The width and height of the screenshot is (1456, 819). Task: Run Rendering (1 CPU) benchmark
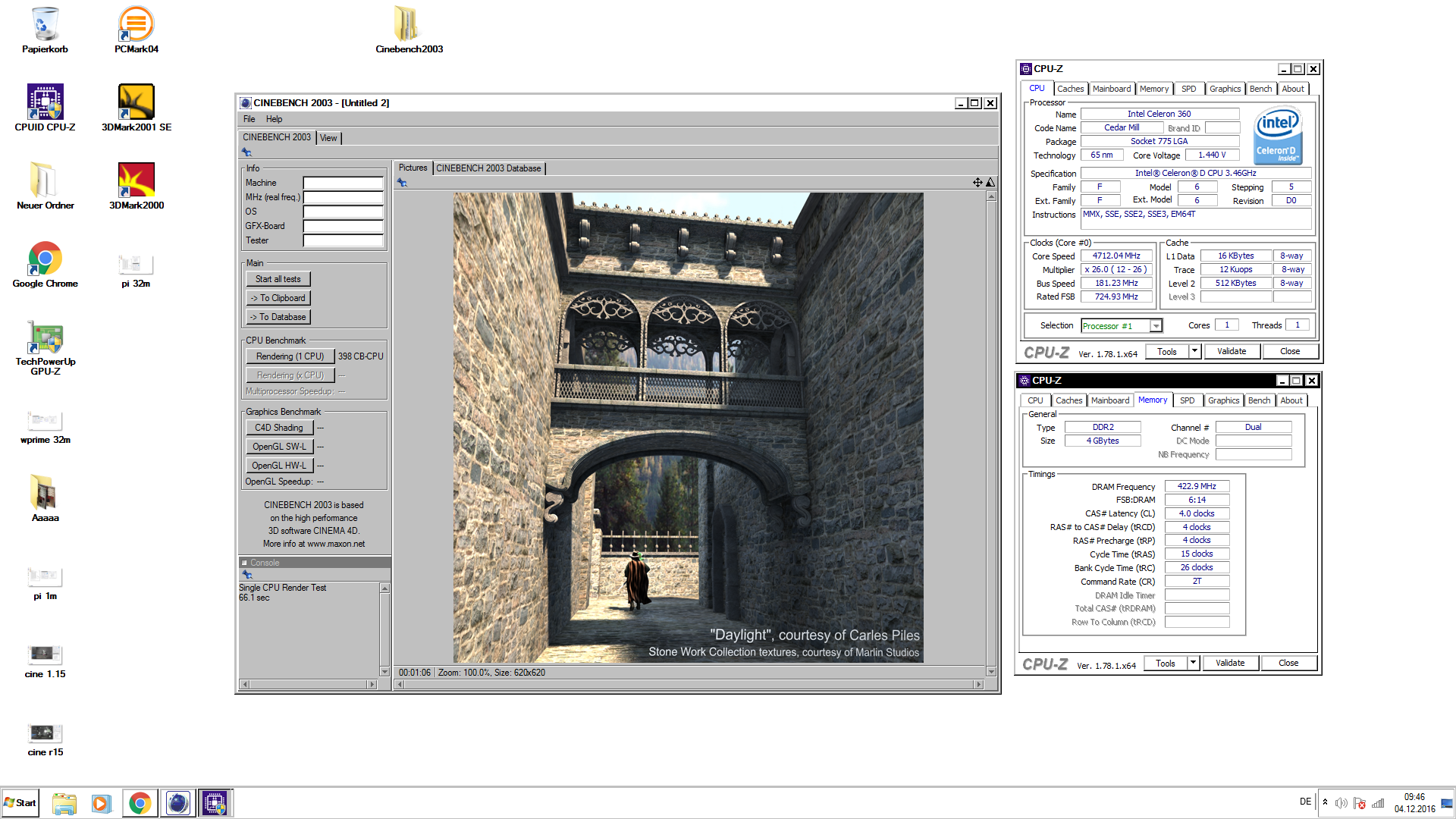[290, 356]
